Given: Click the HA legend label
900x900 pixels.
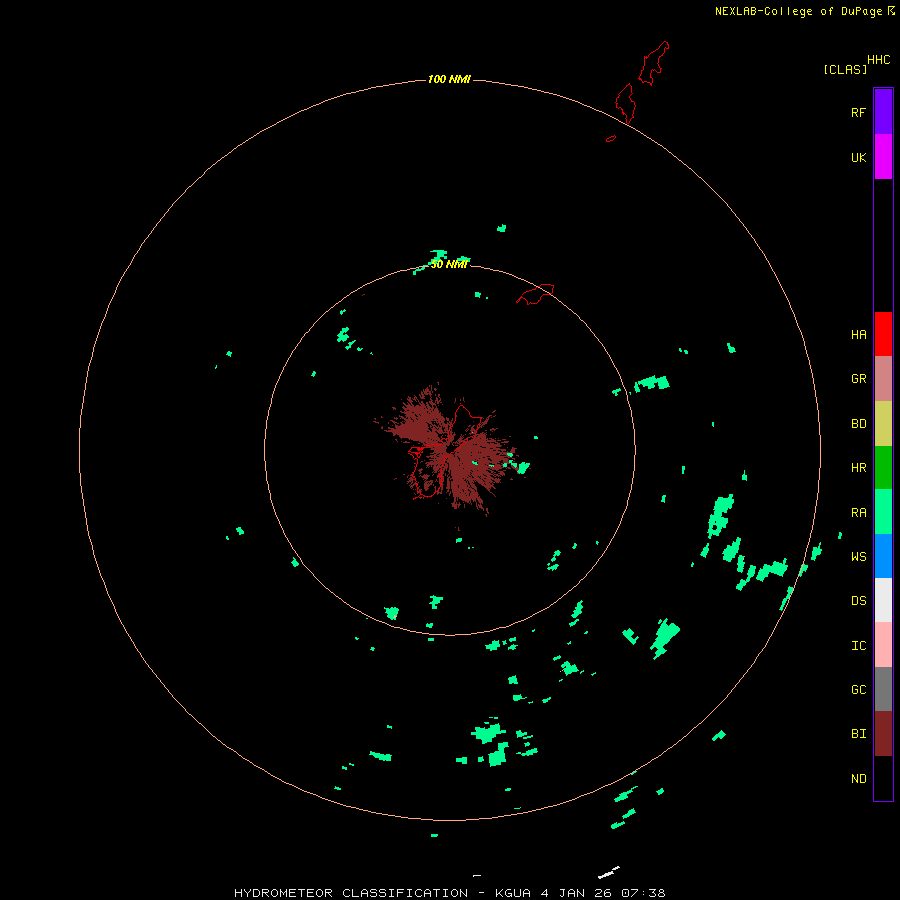Looking at the screenshot, I should (x=858, y=335).
